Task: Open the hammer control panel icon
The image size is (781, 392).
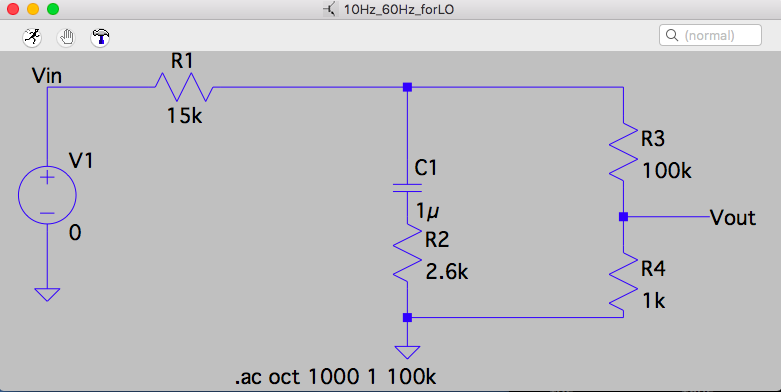Action: pyautogui.click(x=100, y=37)
